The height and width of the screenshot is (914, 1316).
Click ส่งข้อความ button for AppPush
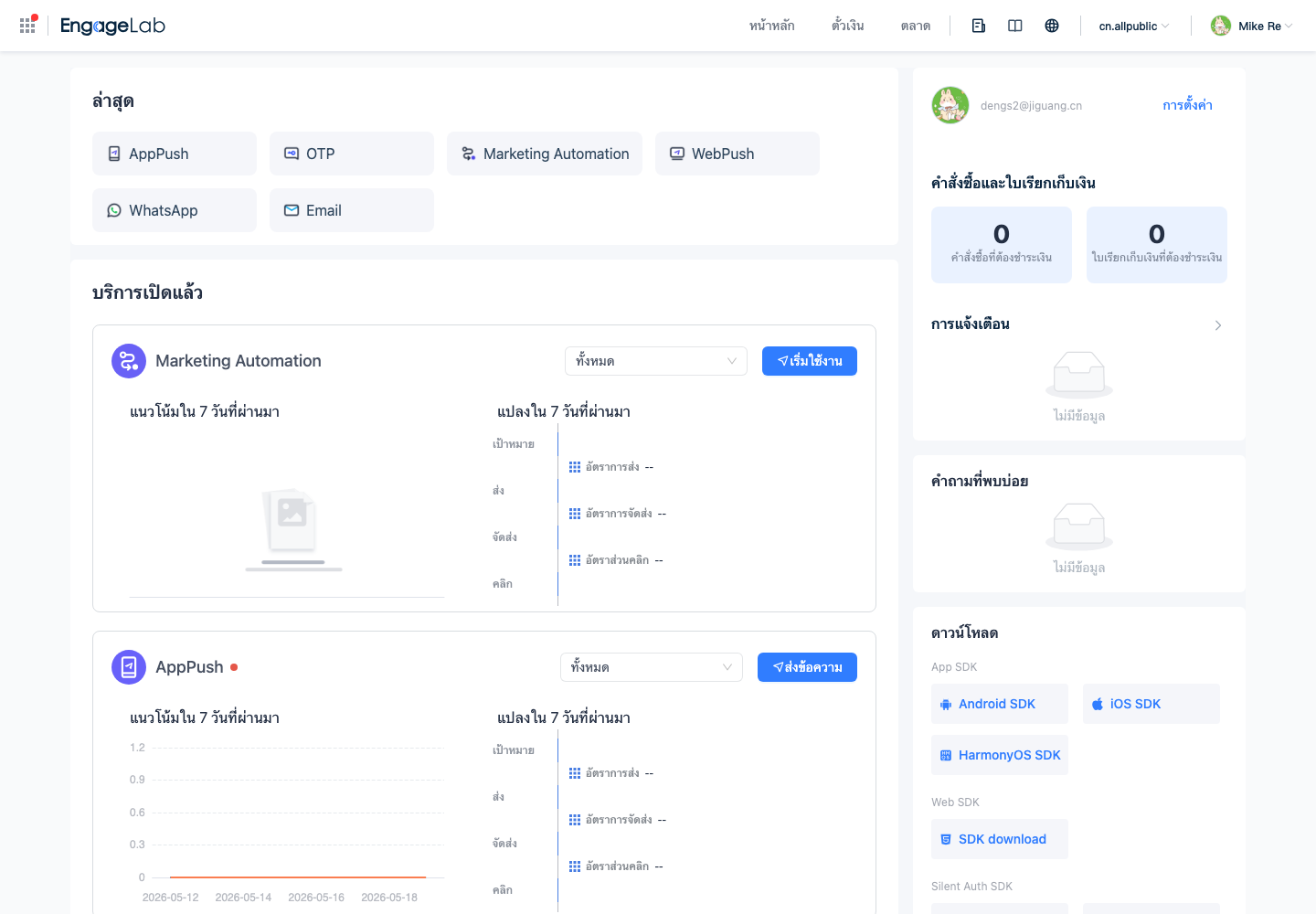[x=808, y=667]
